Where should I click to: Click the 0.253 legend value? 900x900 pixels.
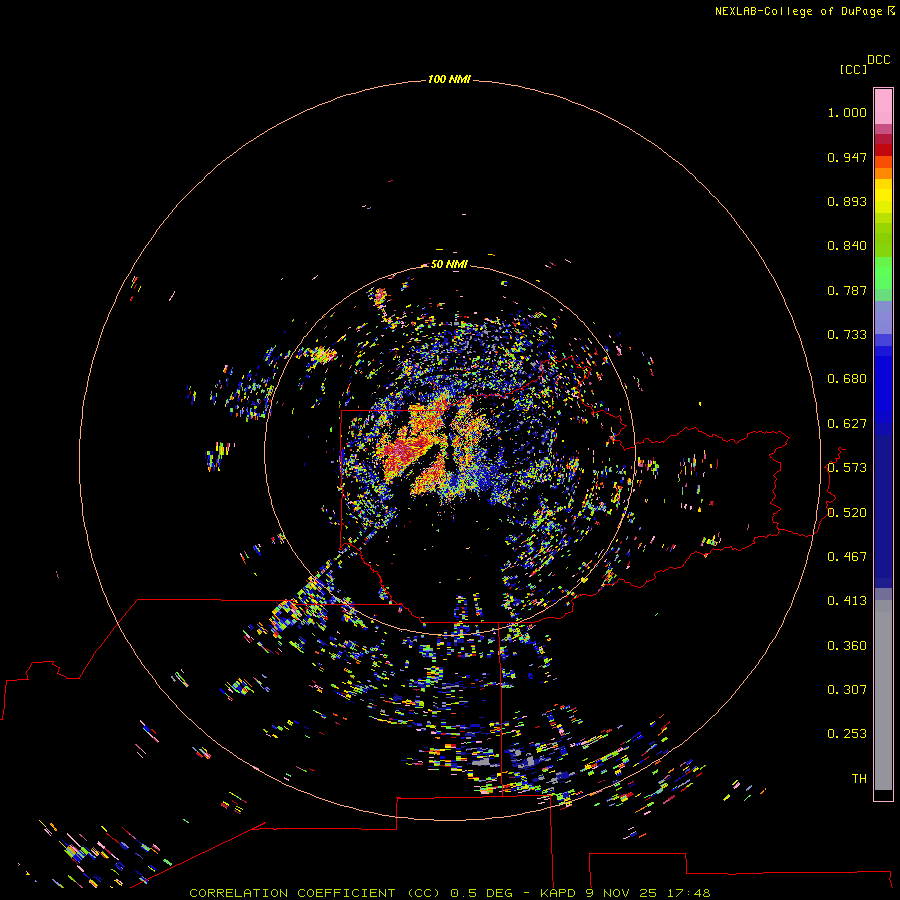tap(847, 734)
